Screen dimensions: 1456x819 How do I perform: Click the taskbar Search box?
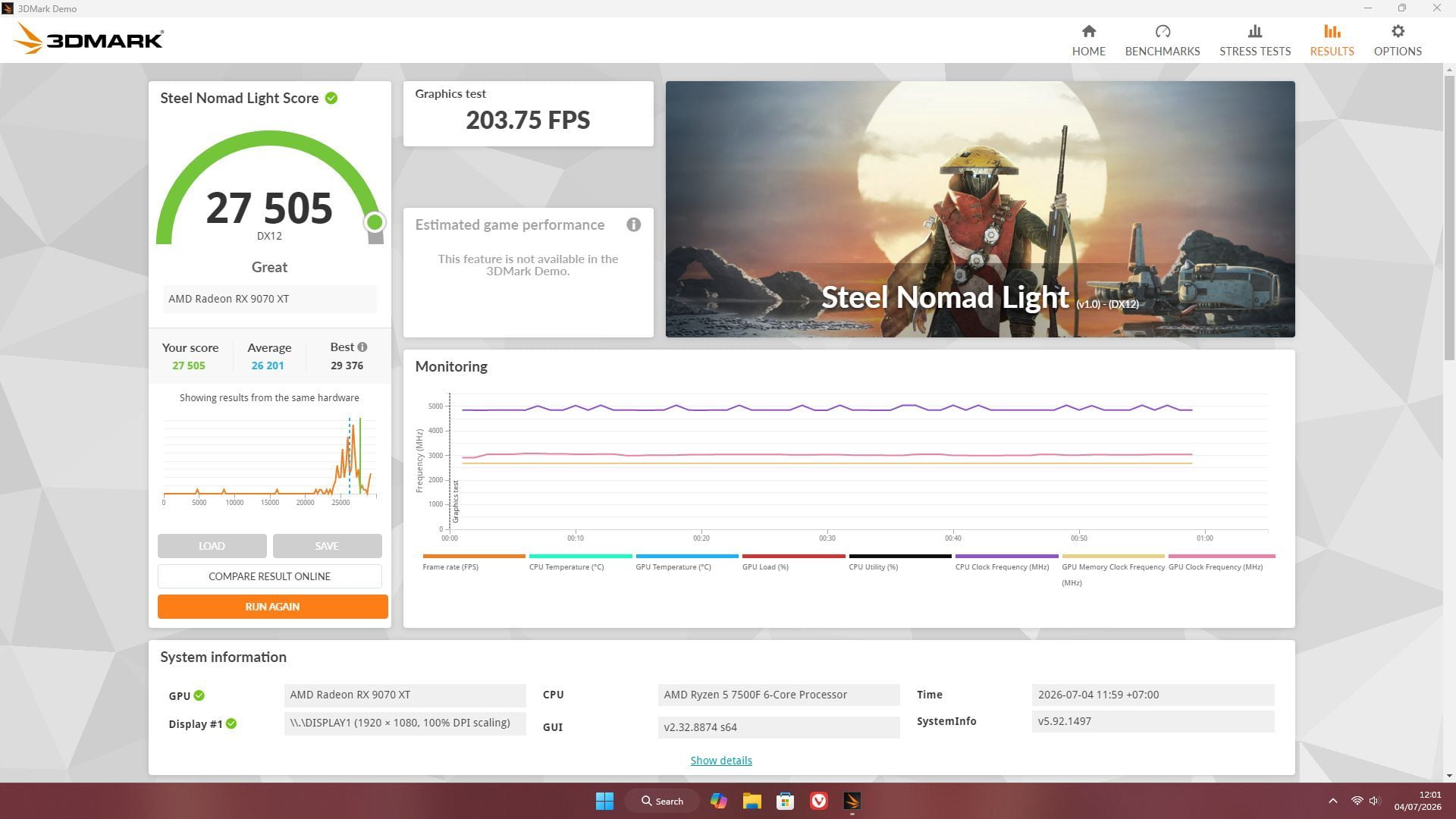(662, 801)
